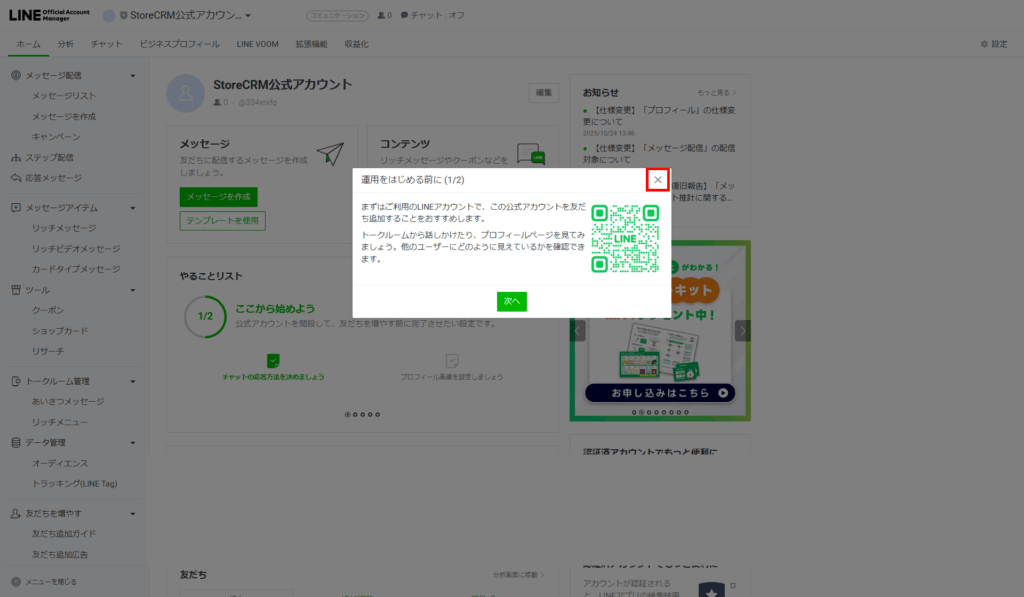Go to next banner with right arrow
Viewport: 1024px width, 597px height.
[742, 331]
